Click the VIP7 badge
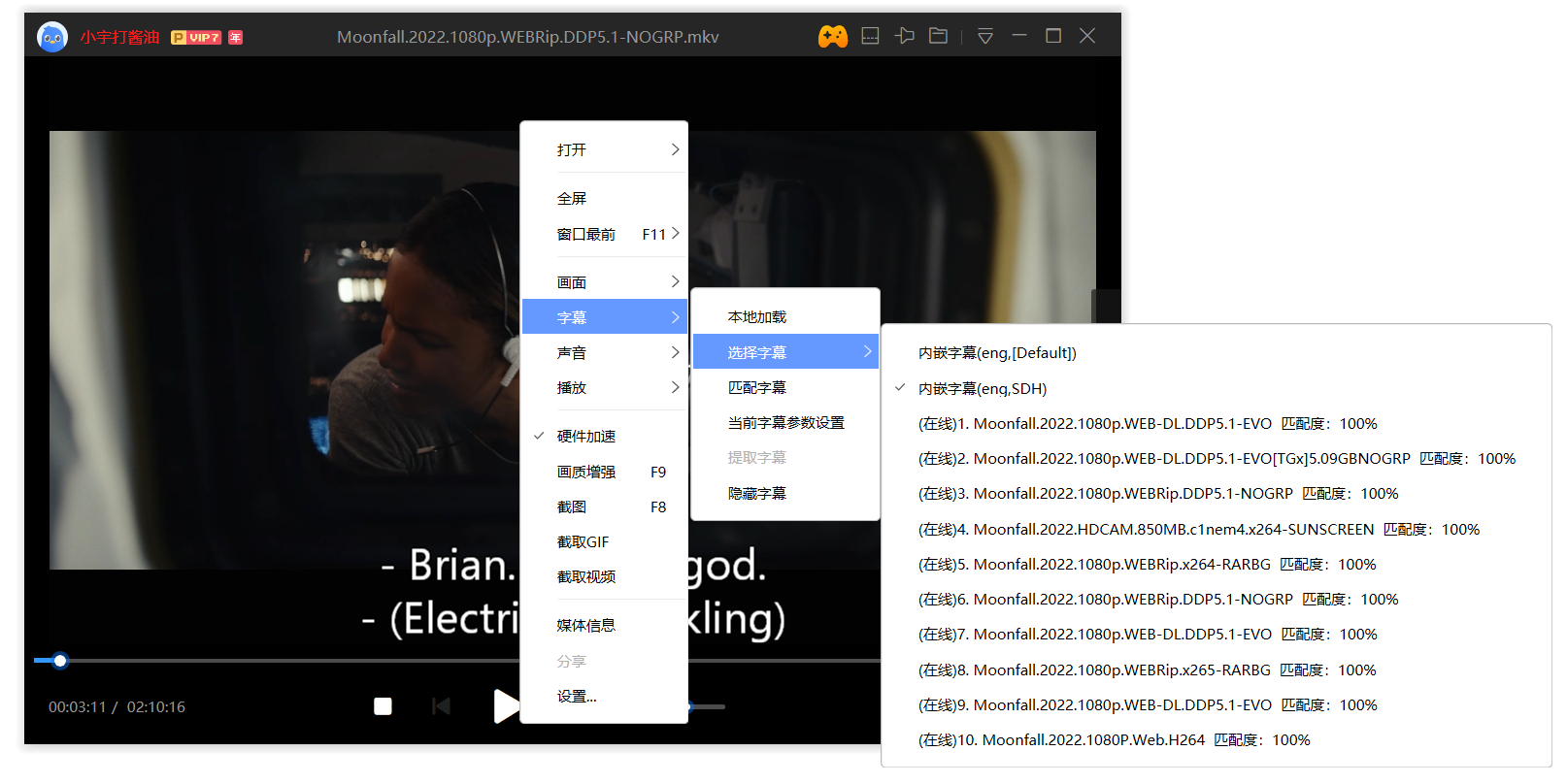The height and width of the screenshot is (784, 1567). pos(196,38)
